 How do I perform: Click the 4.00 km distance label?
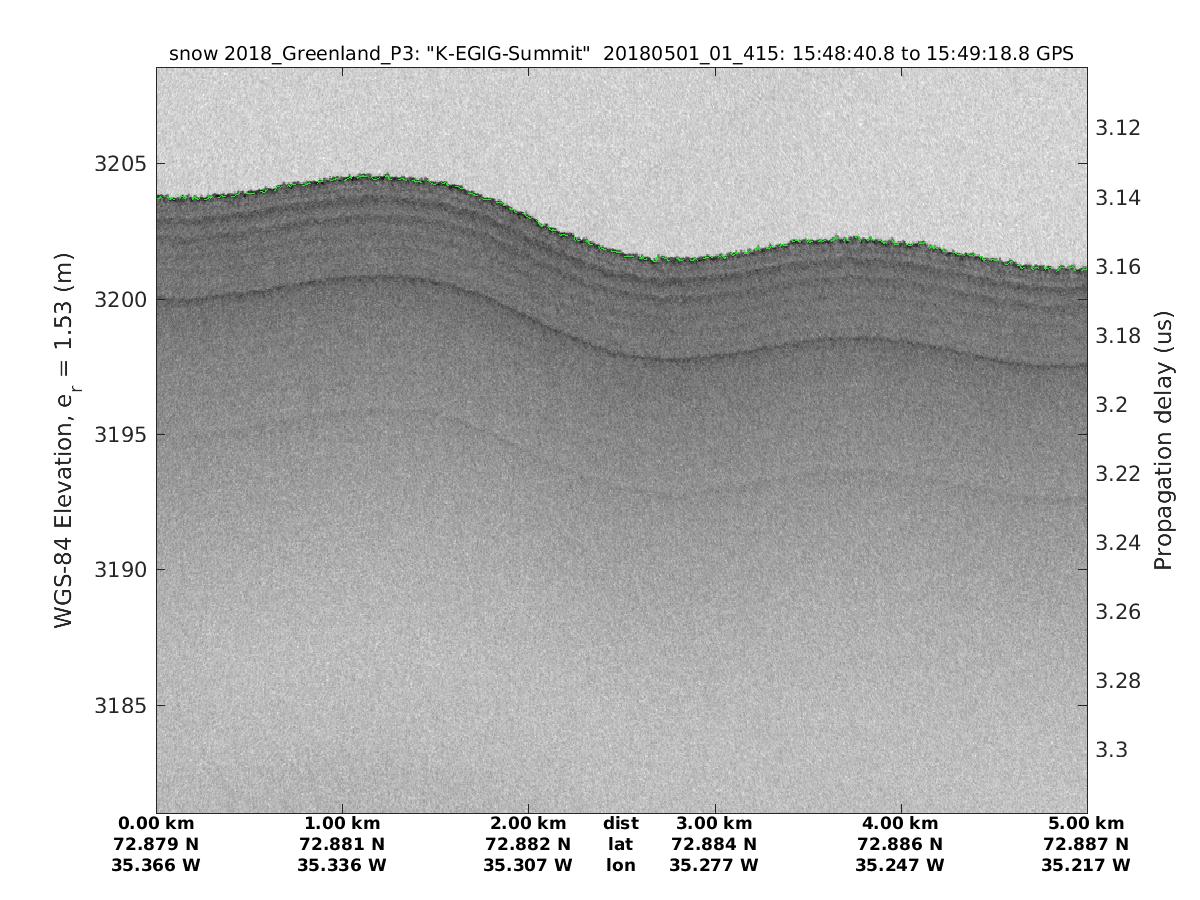[900, 824]
